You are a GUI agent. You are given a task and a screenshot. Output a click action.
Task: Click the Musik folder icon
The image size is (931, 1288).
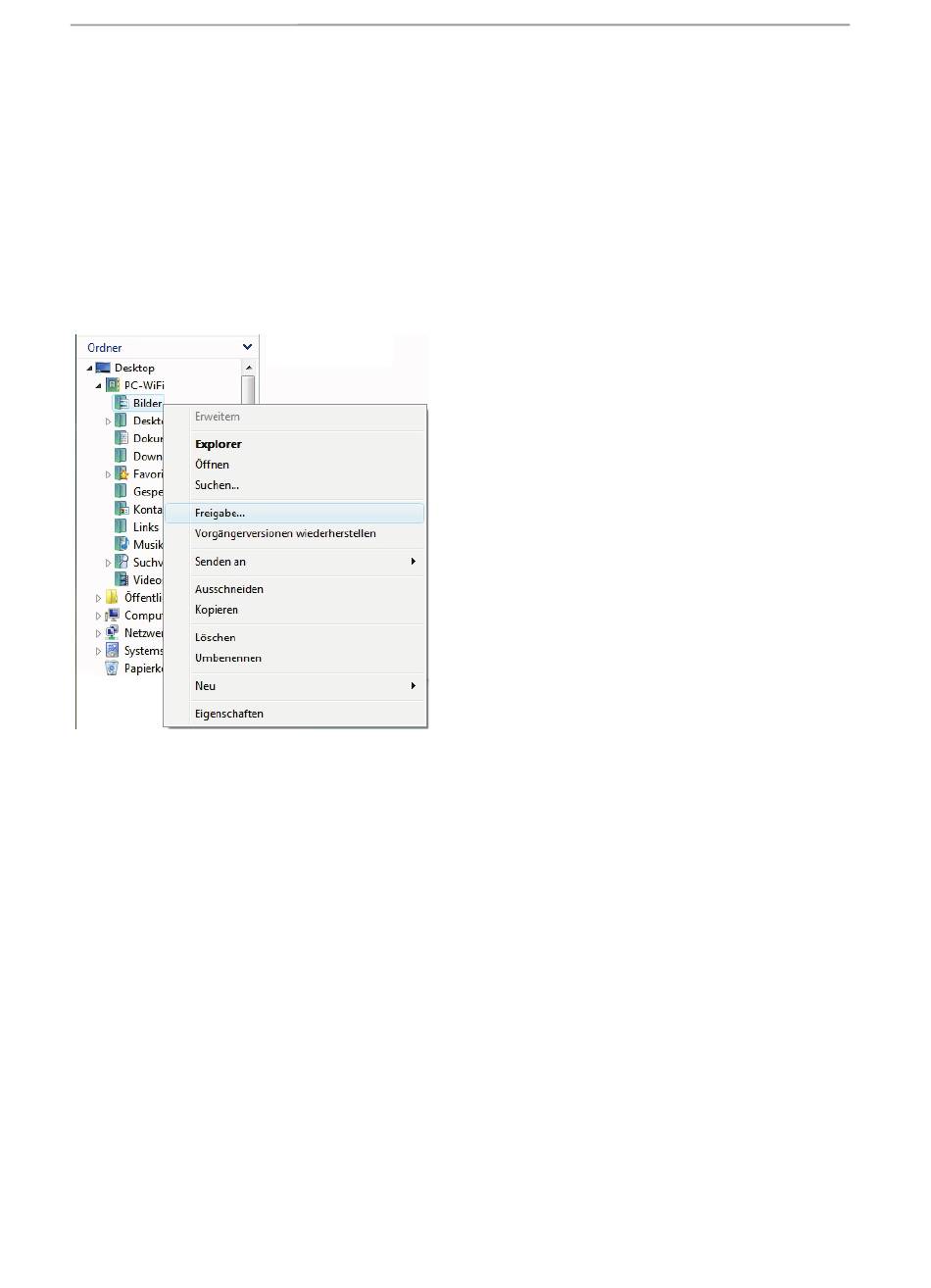(122, 544)
